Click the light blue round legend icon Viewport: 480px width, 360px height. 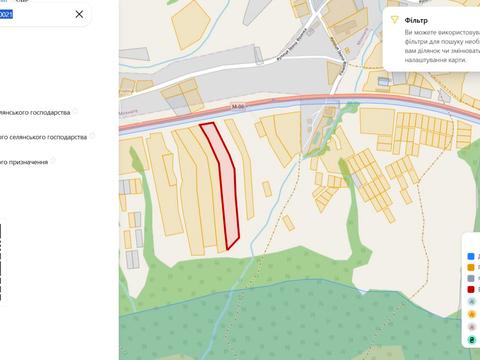click(472, 301)
